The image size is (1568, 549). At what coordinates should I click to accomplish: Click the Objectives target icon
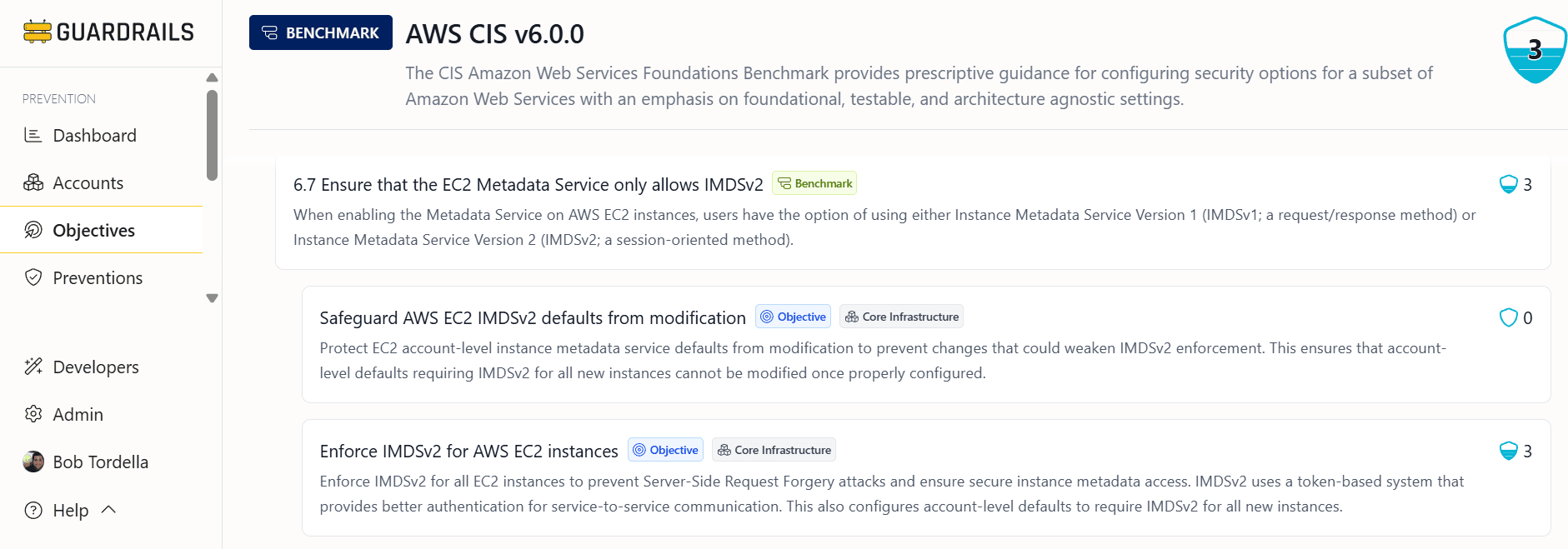point(33,230)
